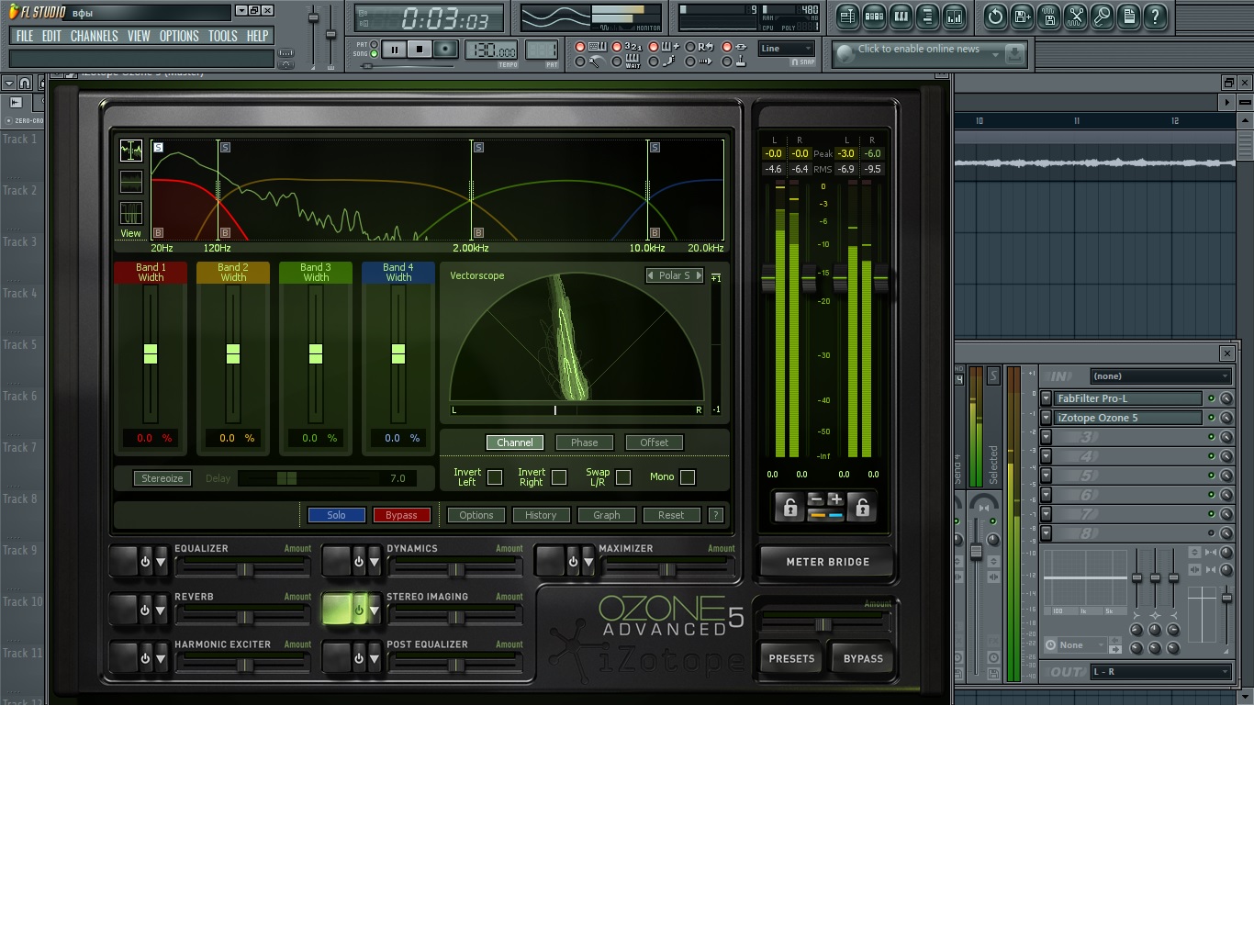Open the browser view toolbar icon
The height and width of the screenshot is (952, 1254).
pos(927,16)
